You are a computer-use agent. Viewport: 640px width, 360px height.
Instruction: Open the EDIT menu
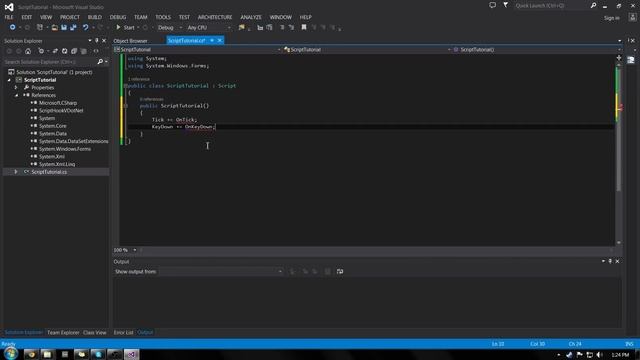(27, 17)
